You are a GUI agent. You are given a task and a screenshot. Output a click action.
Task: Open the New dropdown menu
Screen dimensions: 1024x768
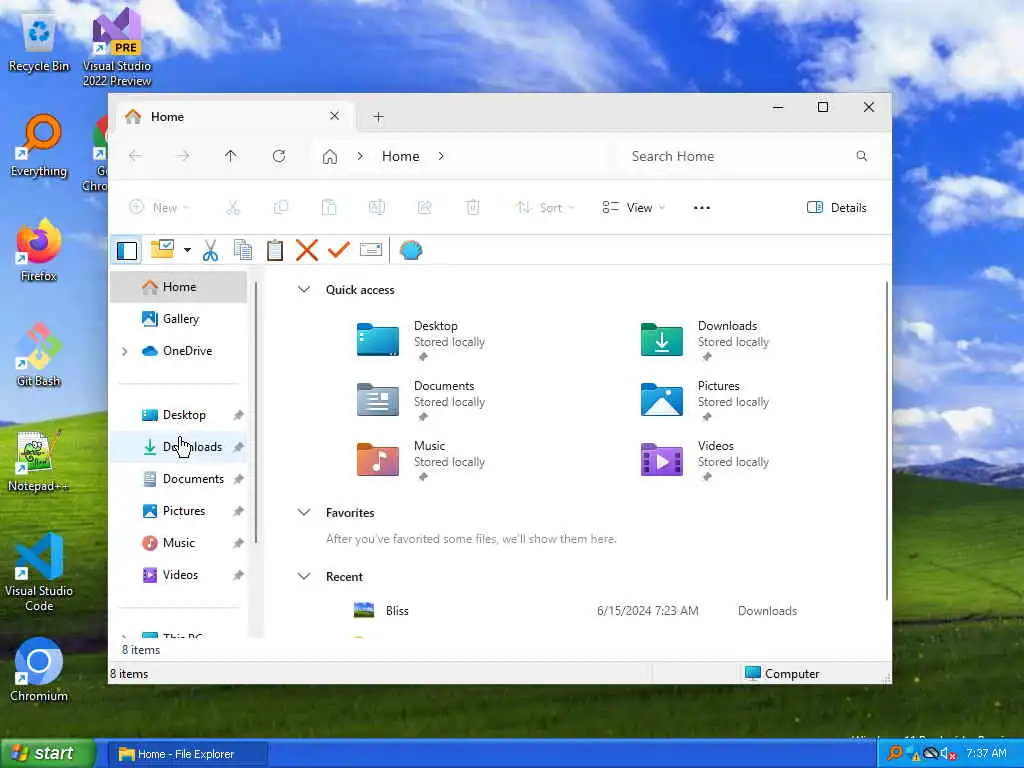[x=159, y=208]
